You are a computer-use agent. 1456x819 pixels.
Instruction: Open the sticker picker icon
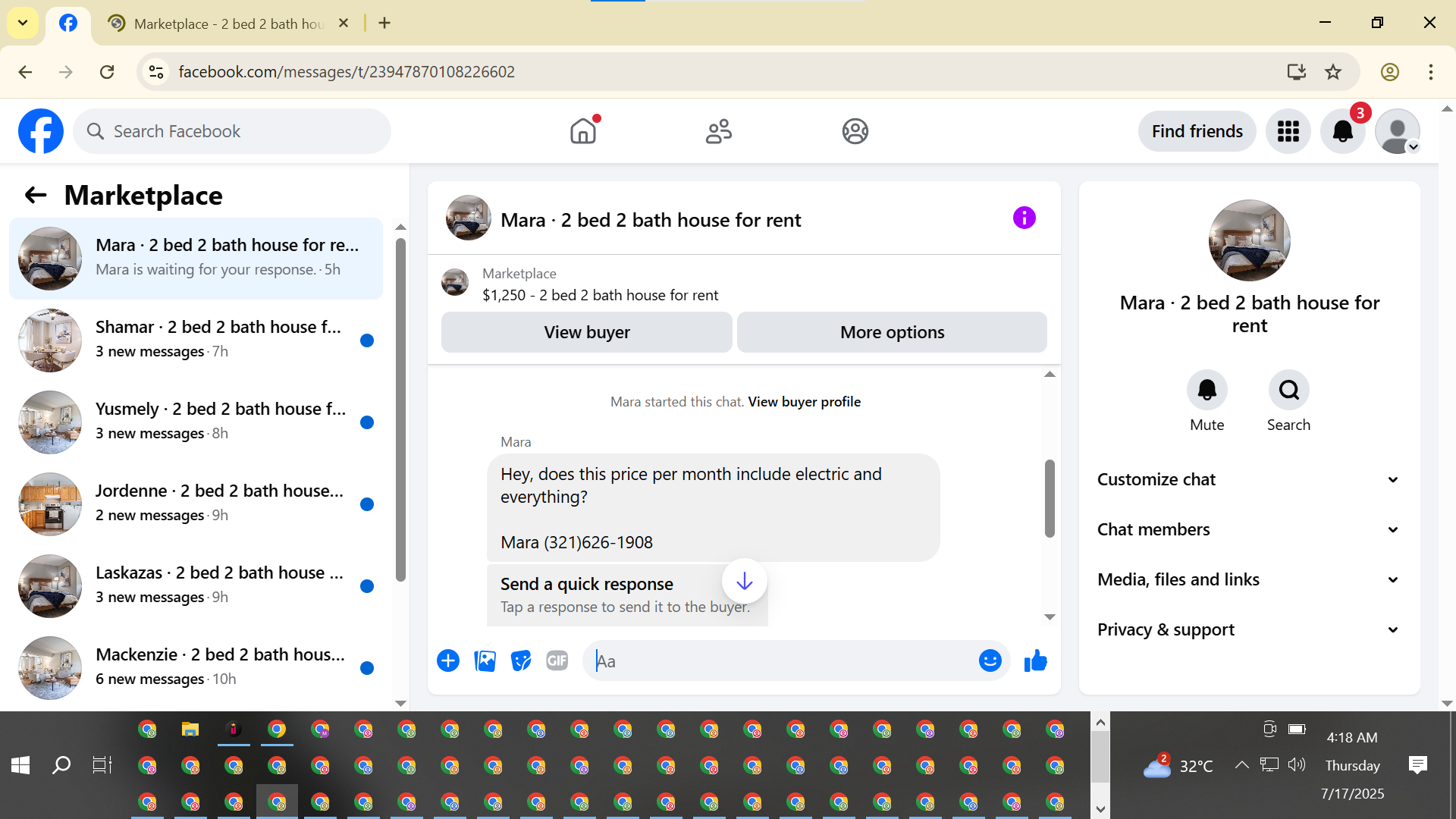[x=521, y=661]
